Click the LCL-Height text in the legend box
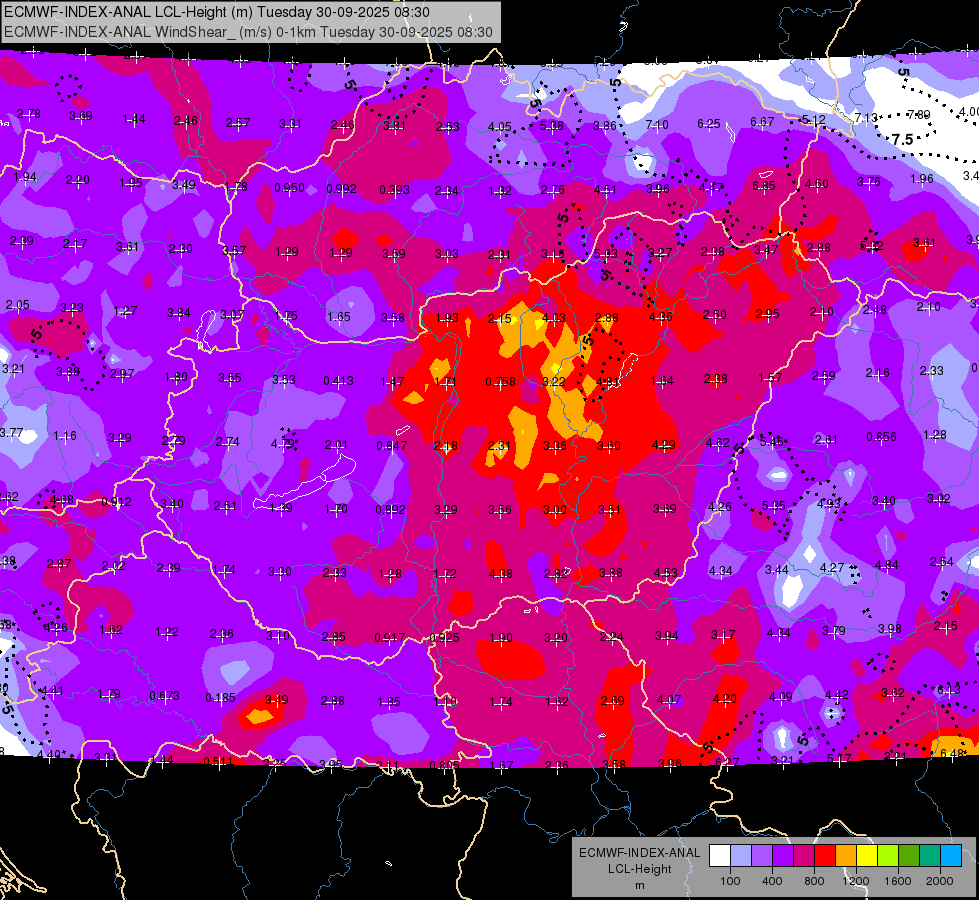The height and width of the screenshot is (900, 979). tap(640, 869)
